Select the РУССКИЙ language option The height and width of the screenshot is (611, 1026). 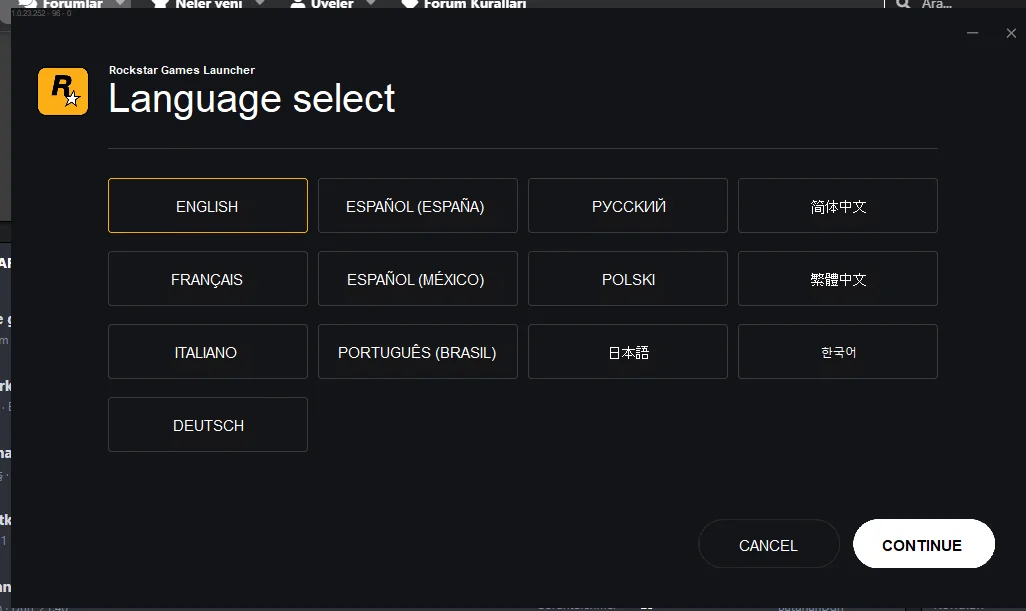coord(627,206)
